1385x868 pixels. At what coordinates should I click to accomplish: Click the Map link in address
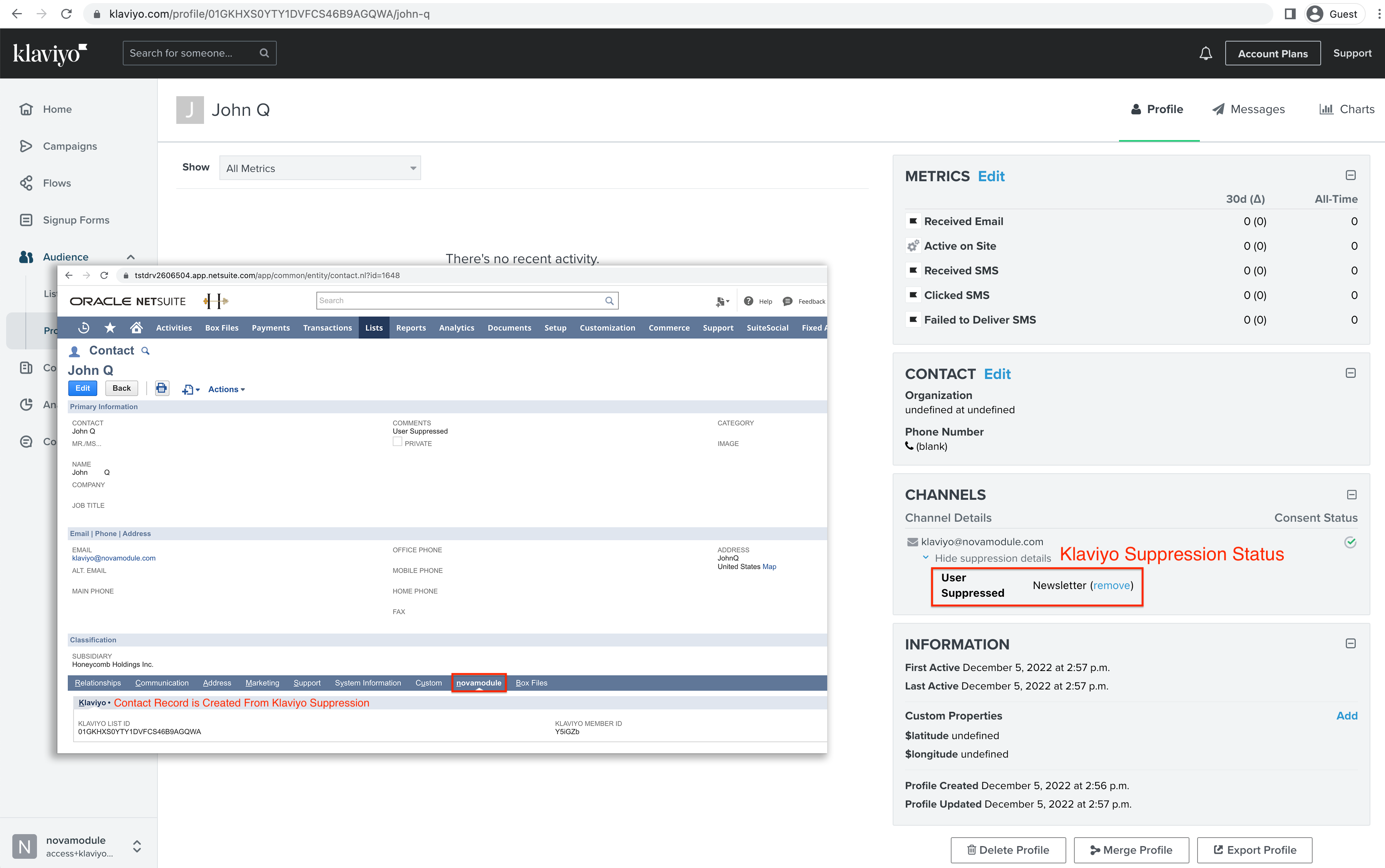point(769,567)
